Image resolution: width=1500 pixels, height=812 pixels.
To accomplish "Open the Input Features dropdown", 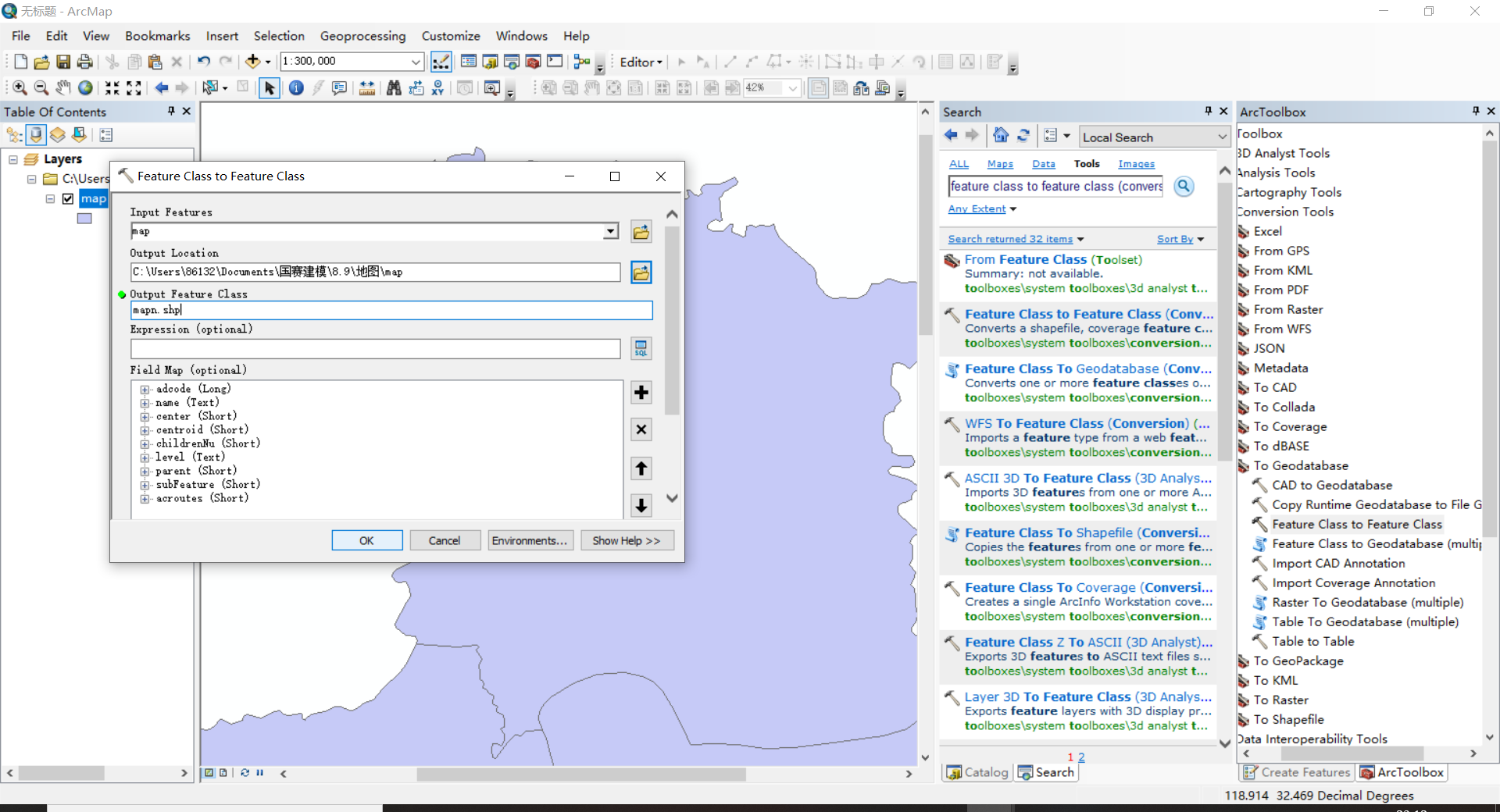I will coord(610,231).
